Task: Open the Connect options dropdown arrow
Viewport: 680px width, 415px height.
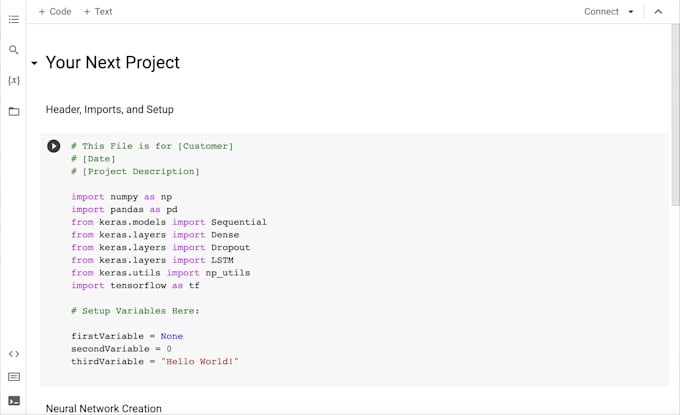Action: point(631,12)
